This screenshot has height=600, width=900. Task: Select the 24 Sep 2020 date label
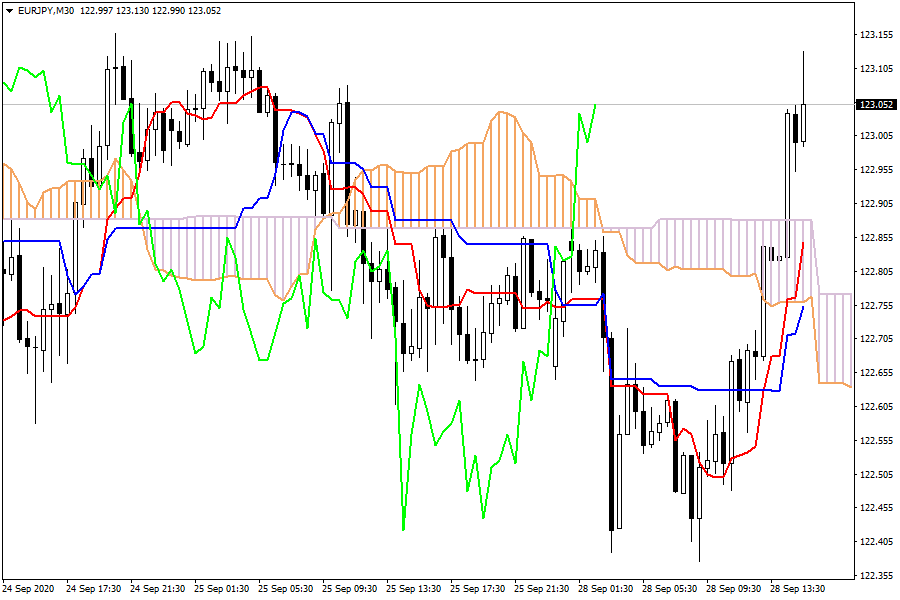pyautogui.click(x=29, y=588)
